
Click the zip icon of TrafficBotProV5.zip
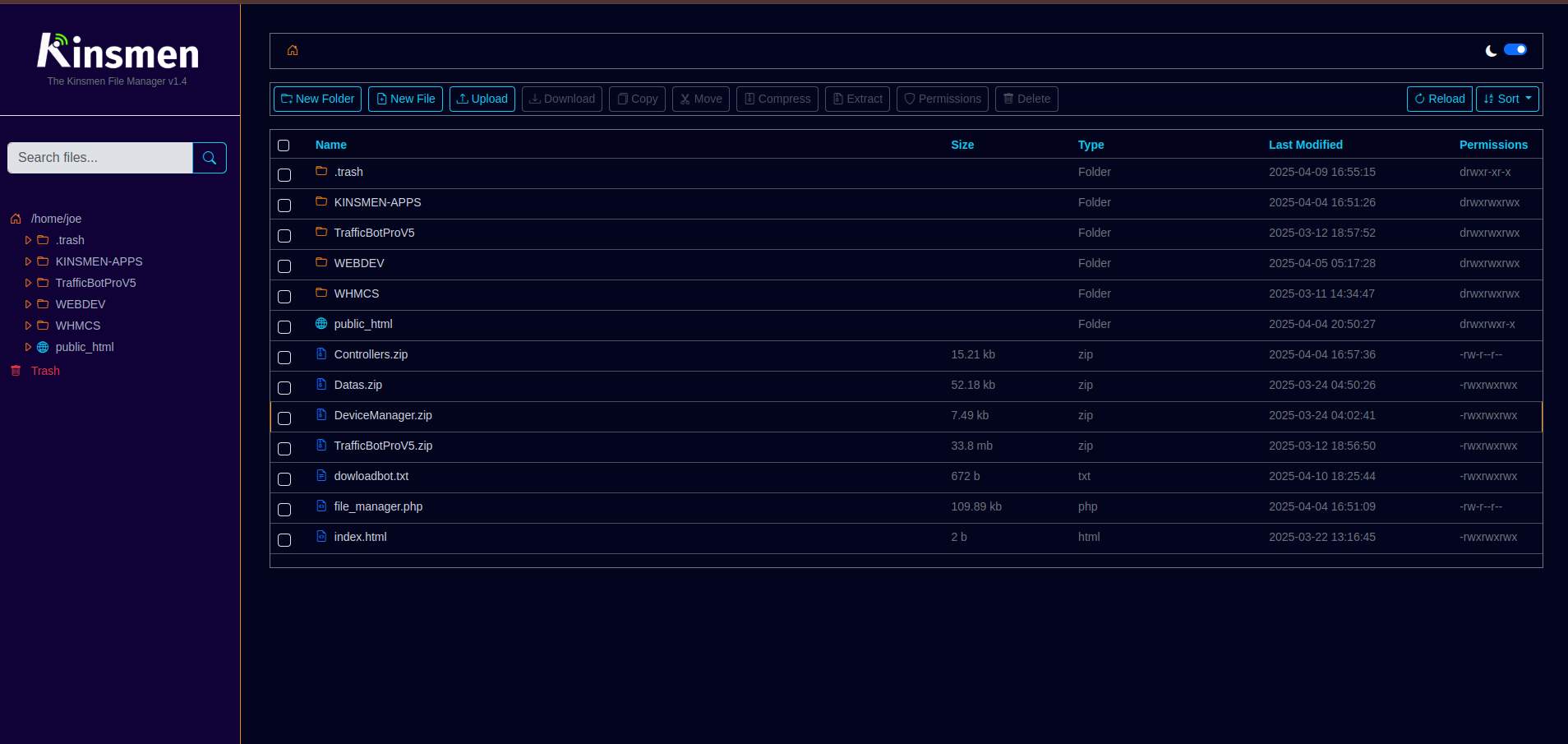321,445
